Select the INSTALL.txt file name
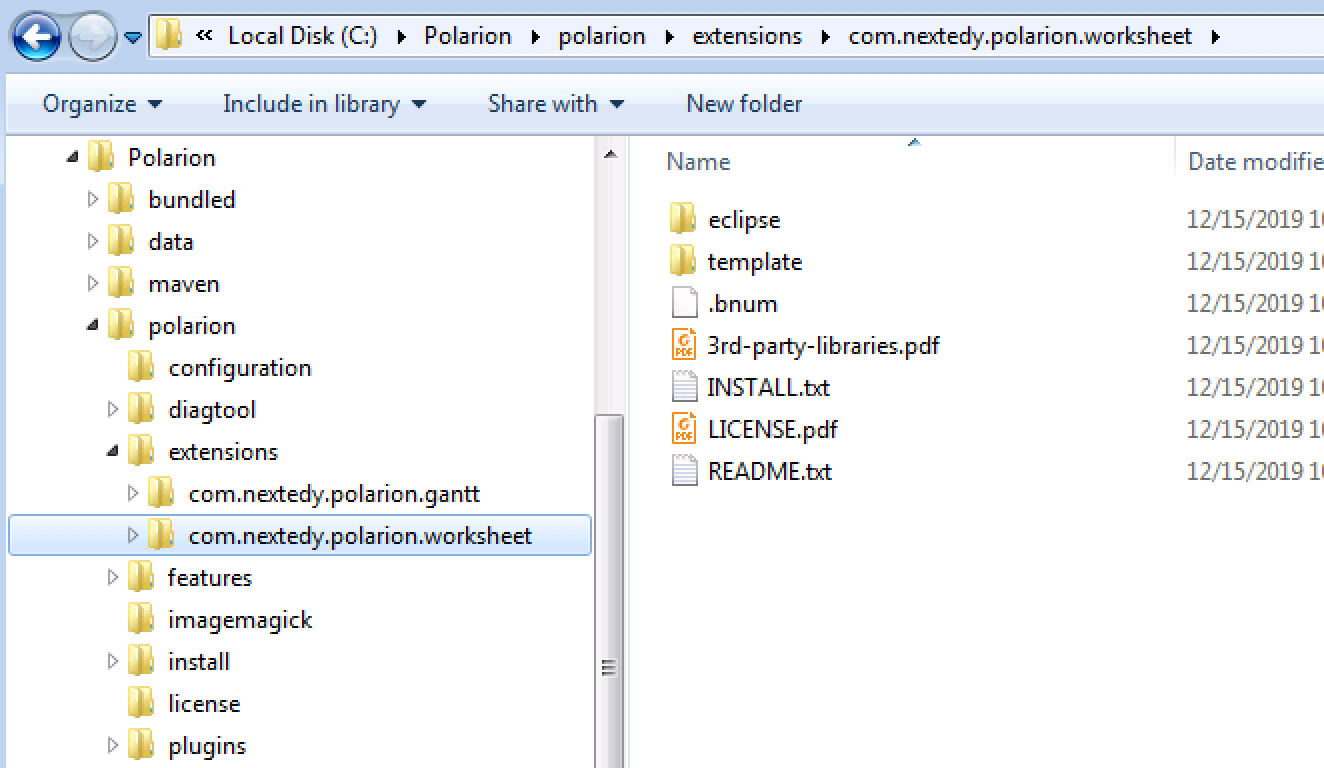Screen dimensions: 1324x768 768,388
